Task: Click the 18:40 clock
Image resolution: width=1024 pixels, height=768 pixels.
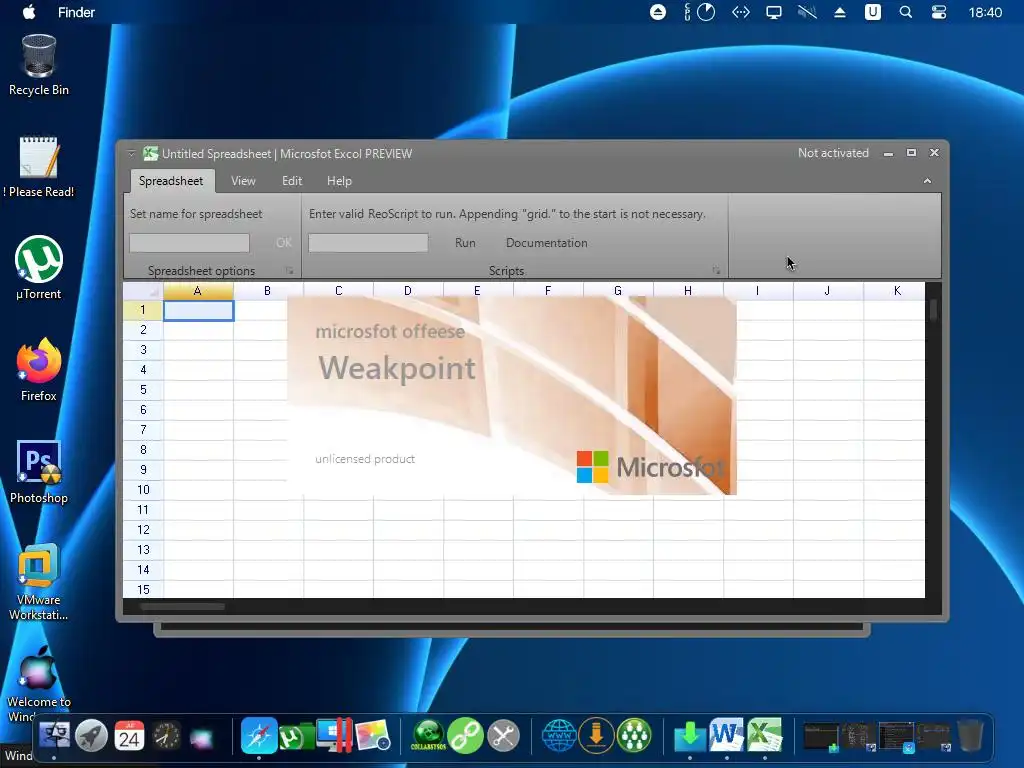Action: coord(985,12)
